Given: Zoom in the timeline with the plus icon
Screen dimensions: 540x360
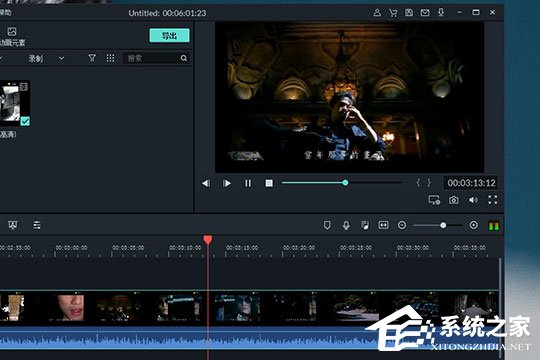Looking at the screenshot, I should pyautogui.click(x=474, y=225).
